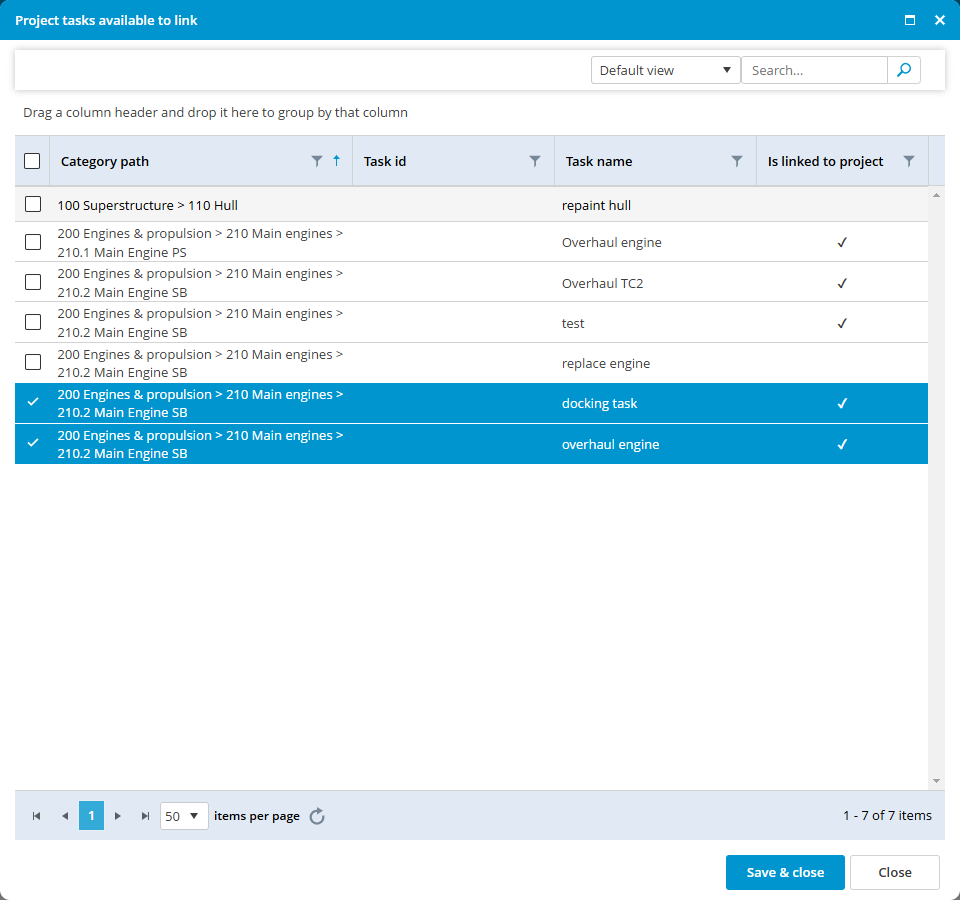Click the 1 - 7 of 7 items label

(x=887, y=816)
